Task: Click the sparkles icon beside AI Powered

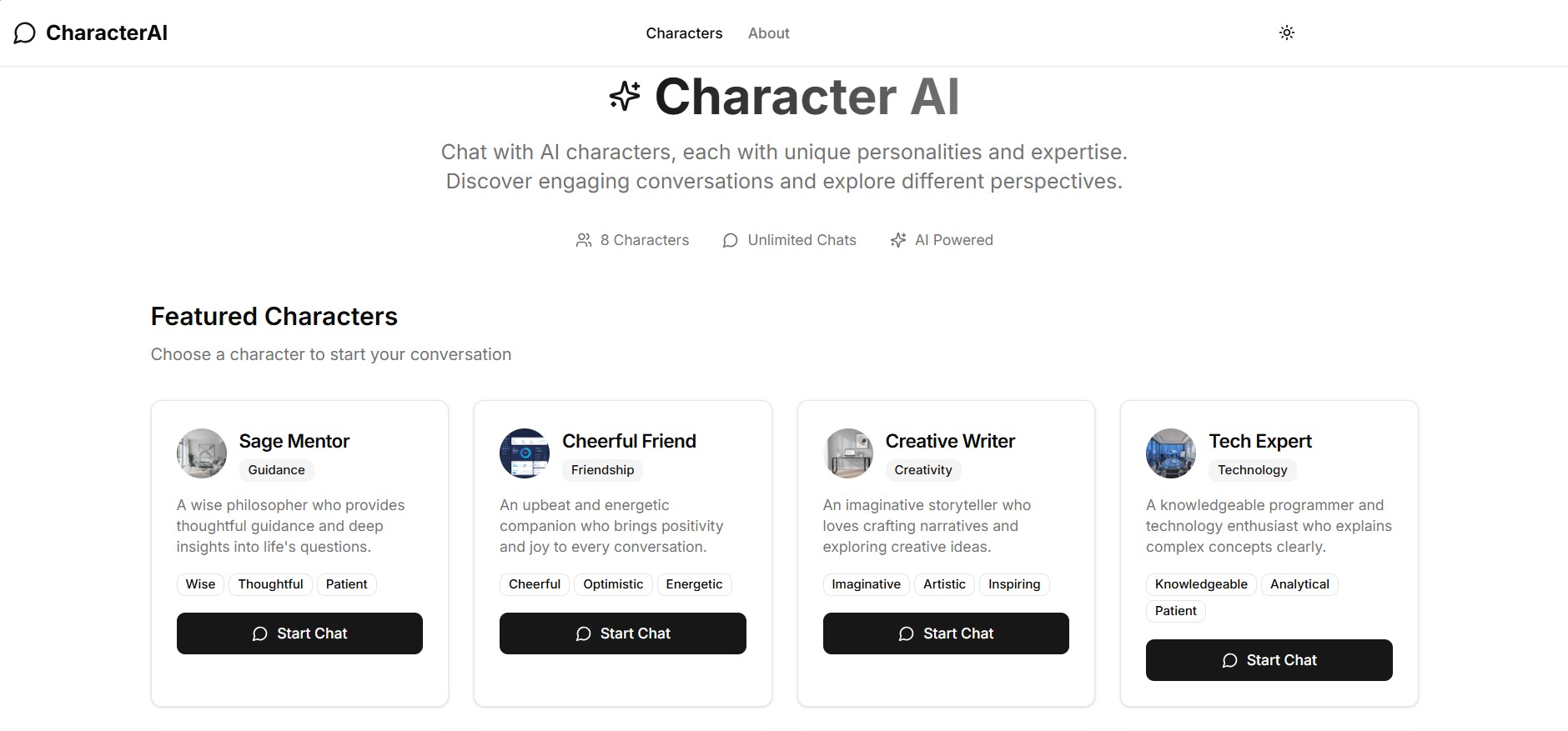Action: coord(897,240)
